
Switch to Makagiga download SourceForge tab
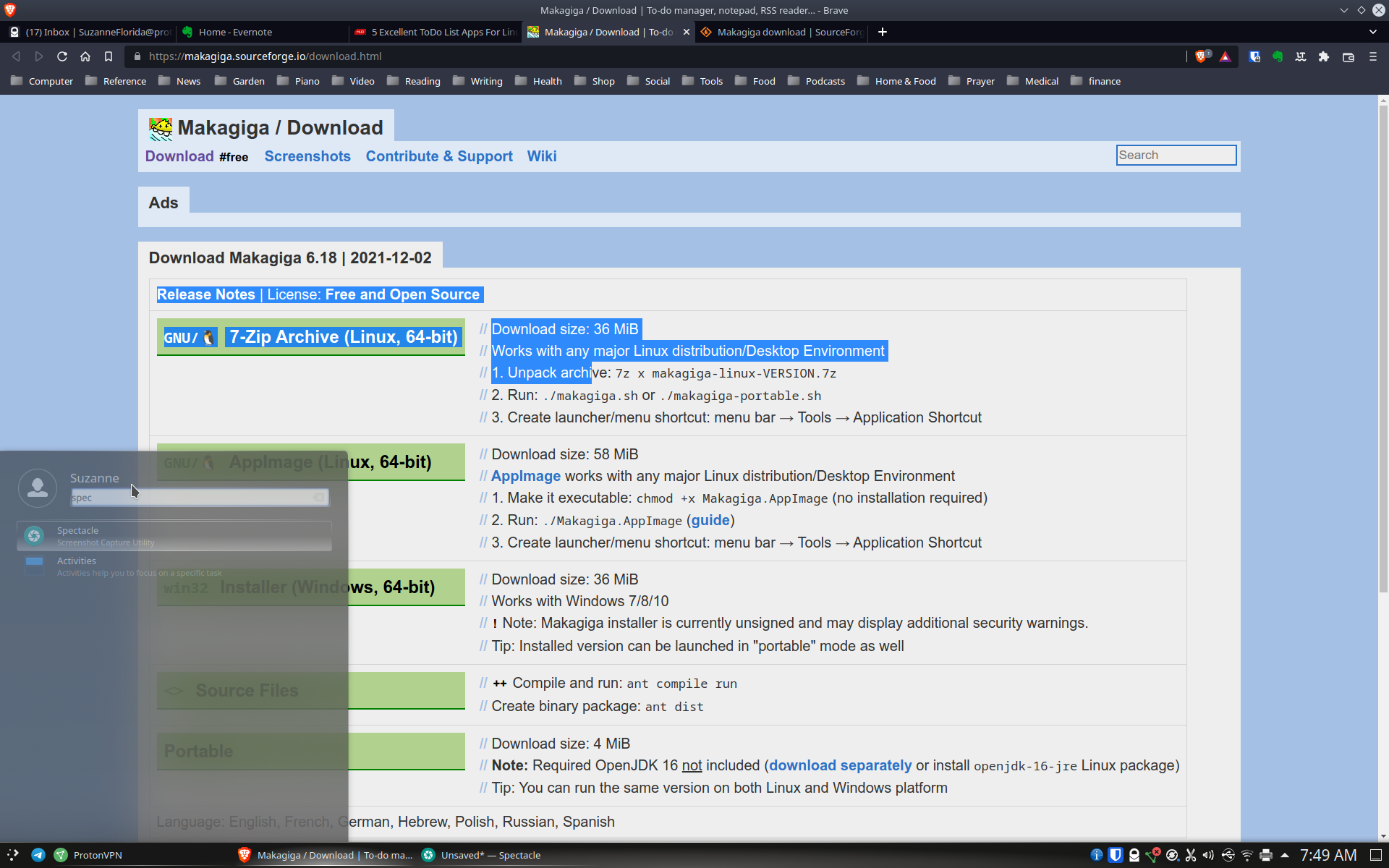[x=782, y=32]
